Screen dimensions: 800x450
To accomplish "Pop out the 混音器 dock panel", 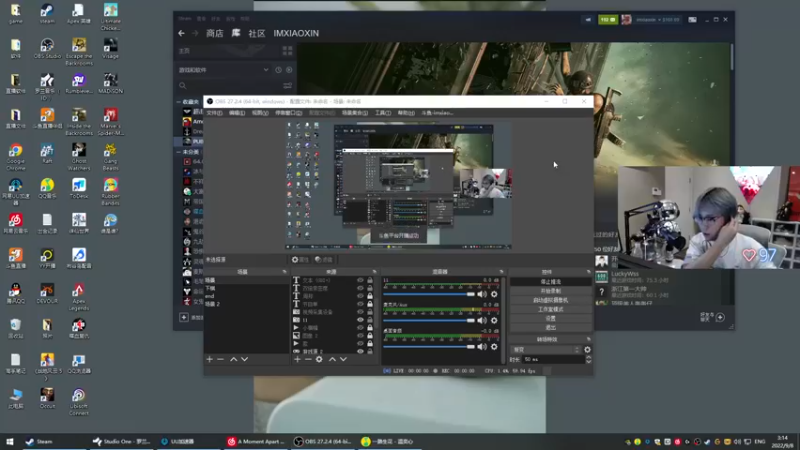I will pyautogui.click(x=502, y=272).
